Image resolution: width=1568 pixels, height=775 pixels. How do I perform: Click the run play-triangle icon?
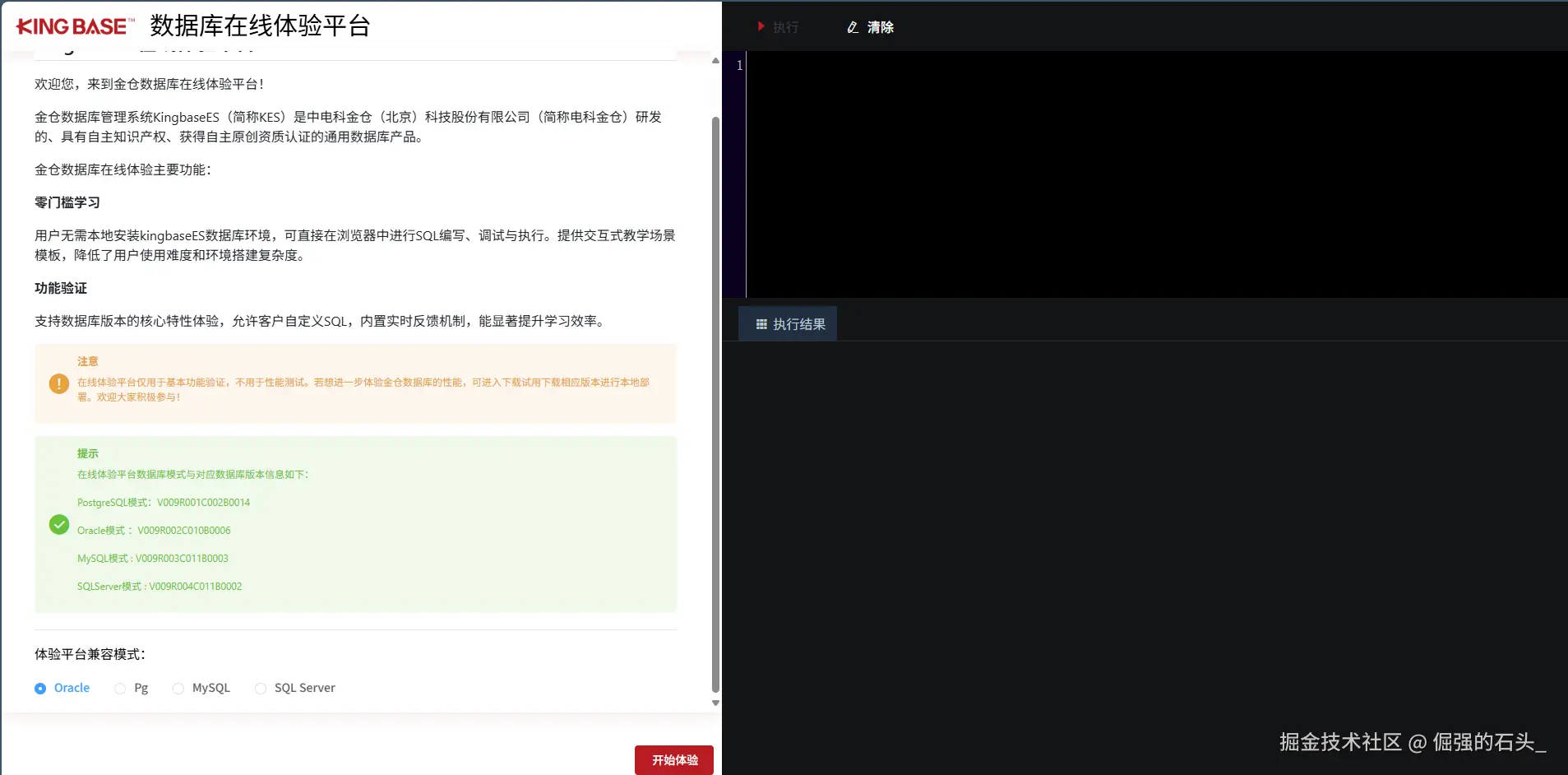[761, 26]
